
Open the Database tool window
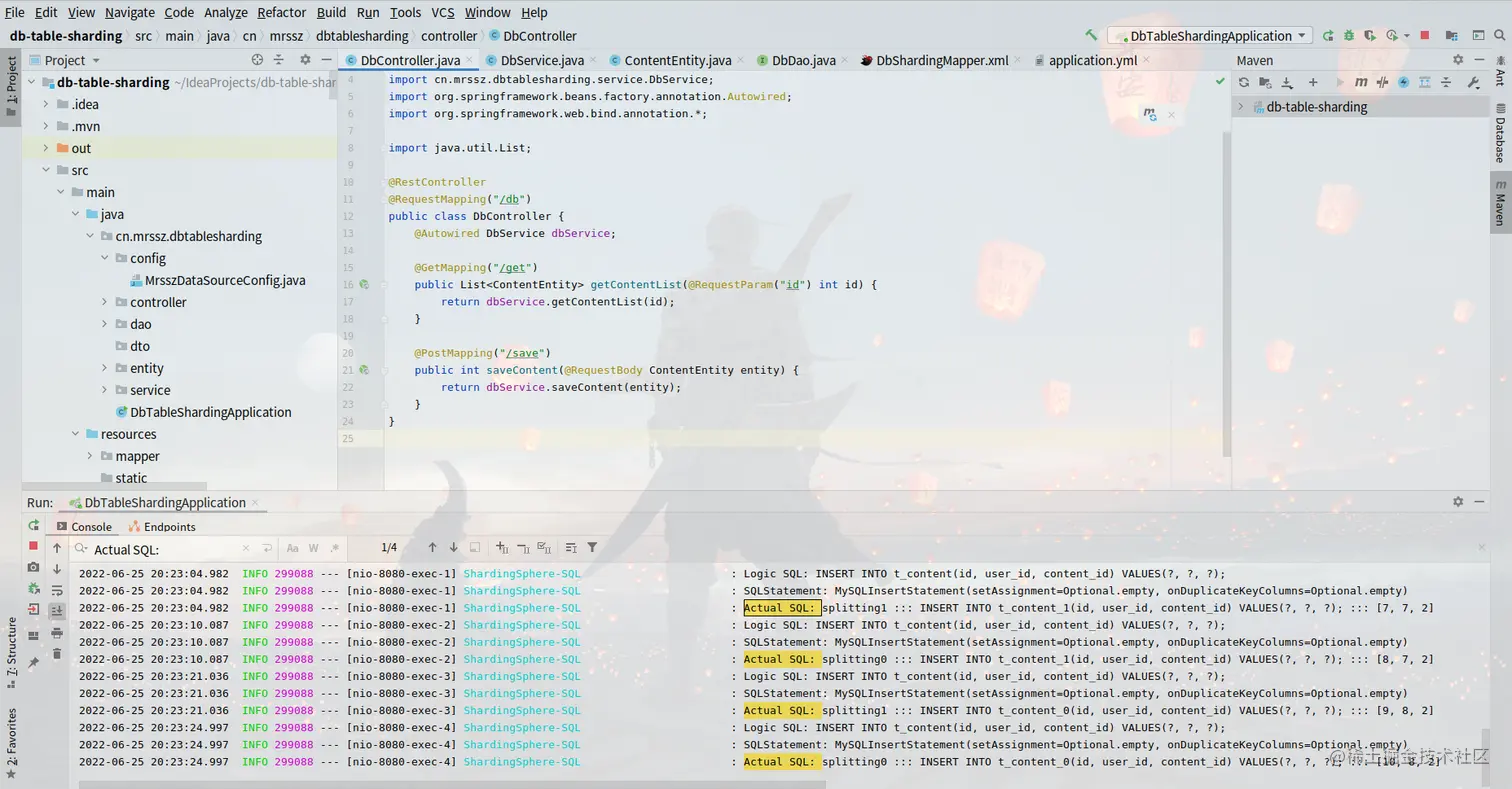pyautogui.click(x=1500, y=134)
